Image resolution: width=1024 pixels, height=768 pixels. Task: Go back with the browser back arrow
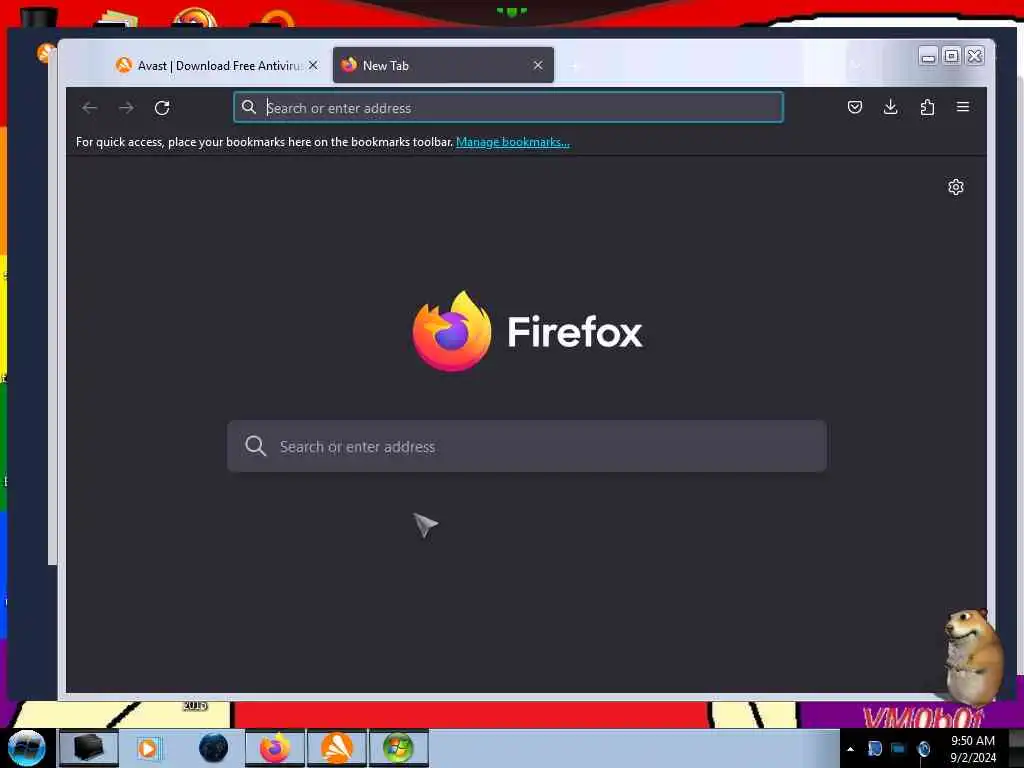click(89, 108)
